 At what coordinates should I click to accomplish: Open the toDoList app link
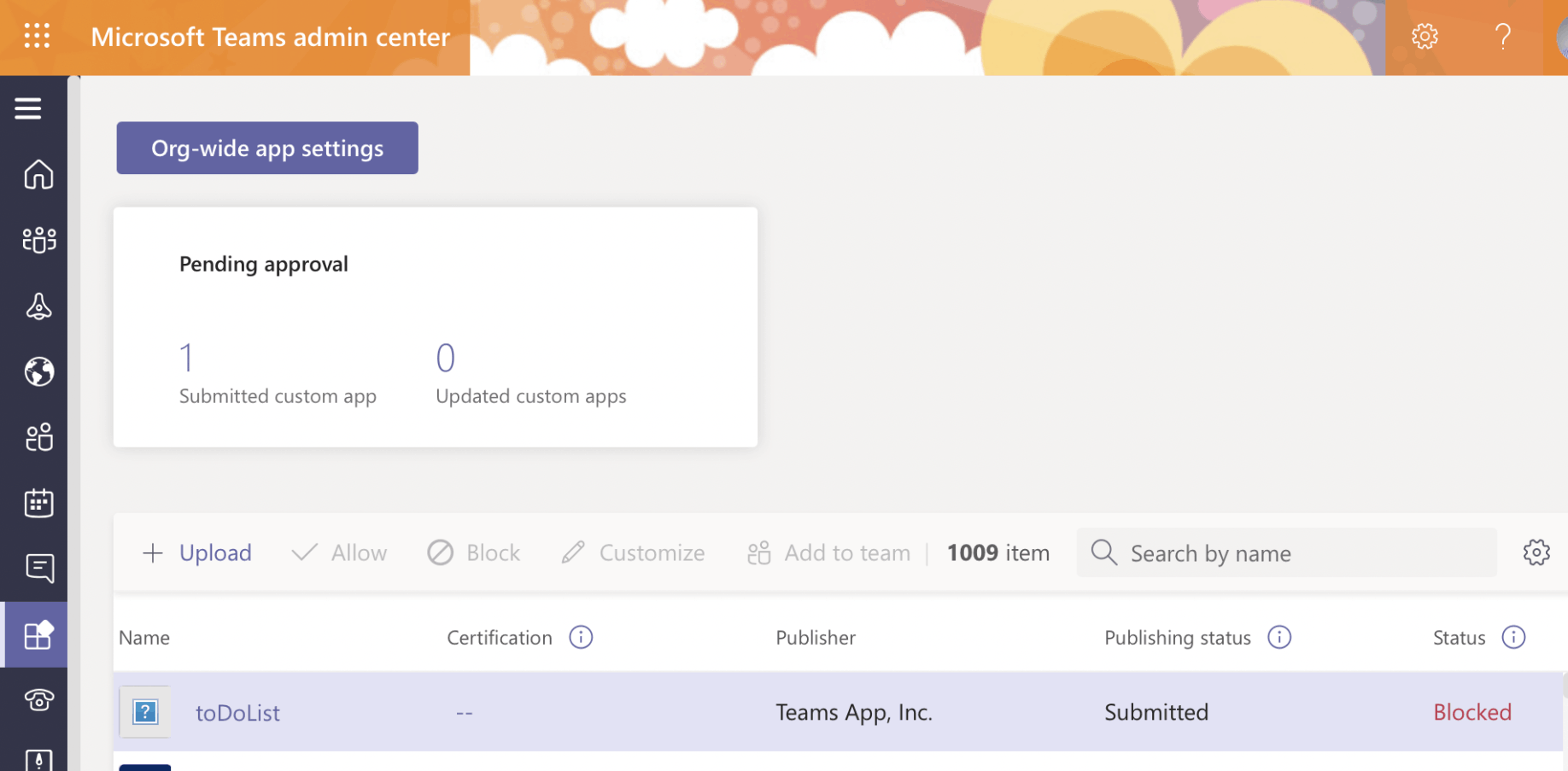pyautogui.click(x=237, y=713)
